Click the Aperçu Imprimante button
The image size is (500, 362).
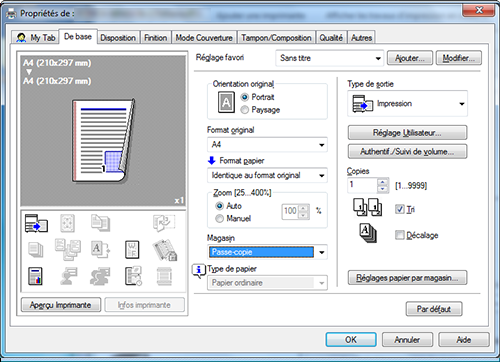(61, 305)
